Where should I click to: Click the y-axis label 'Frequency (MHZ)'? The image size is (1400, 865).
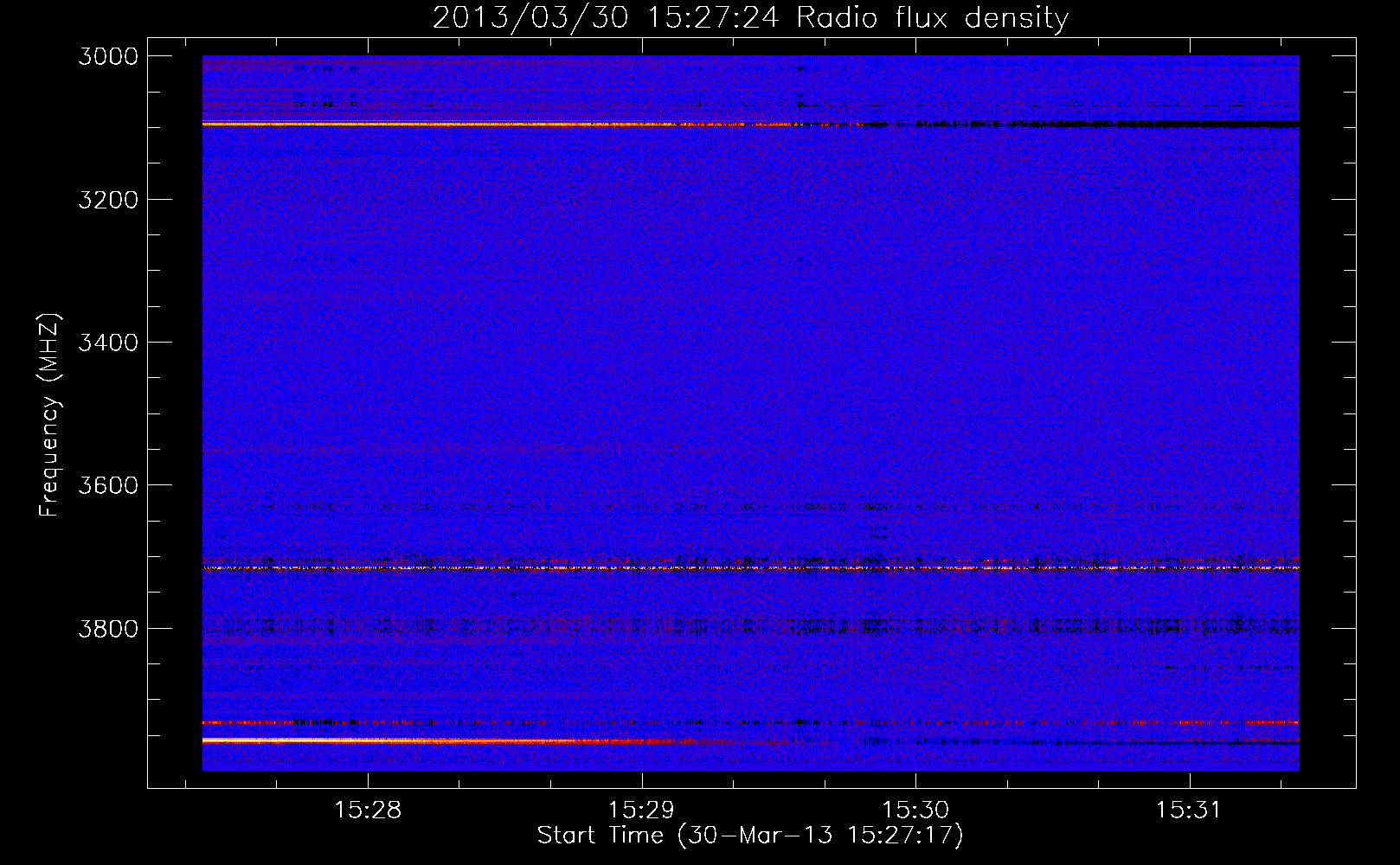49,415
